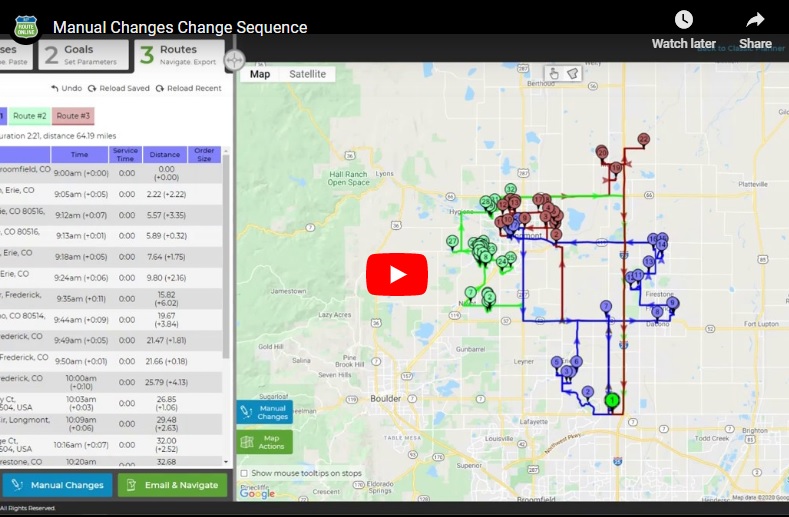
Task: Click the 9:44am (+0:09) time cell
Action: [x=81, y=320]
